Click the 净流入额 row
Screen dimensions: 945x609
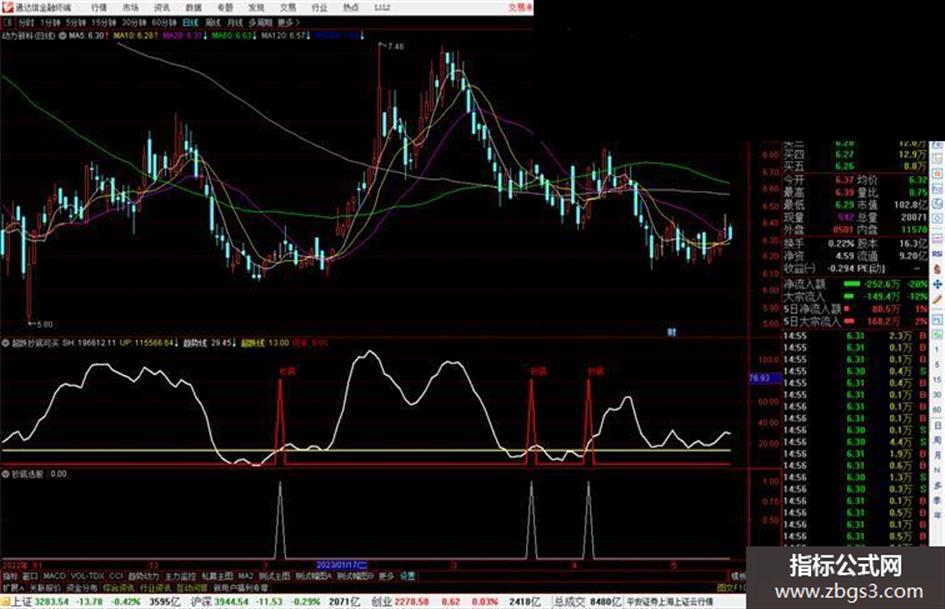coord(856,284)
